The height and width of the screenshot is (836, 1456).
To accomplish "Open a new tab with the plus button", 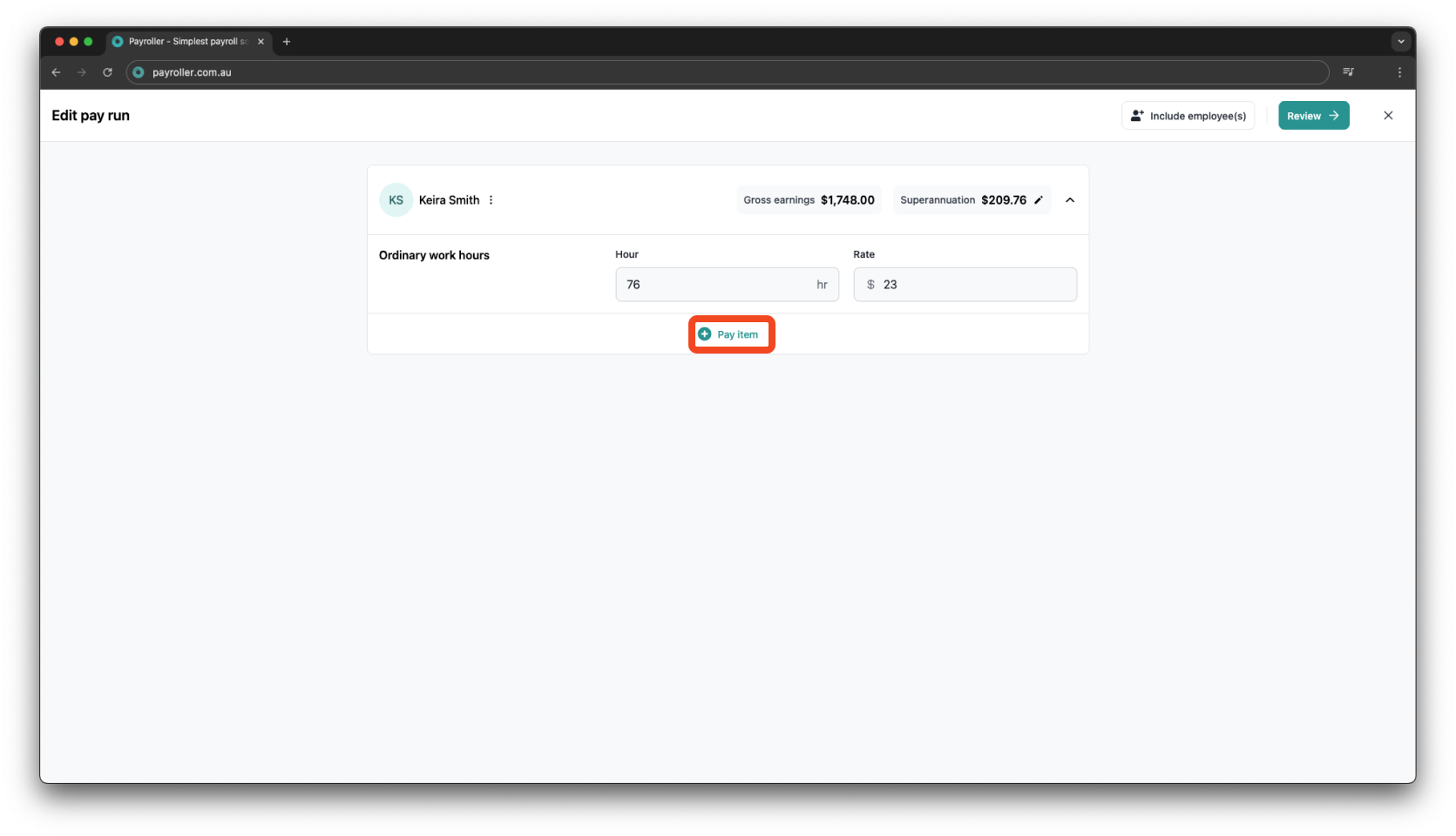I will [x=287, y=41].
